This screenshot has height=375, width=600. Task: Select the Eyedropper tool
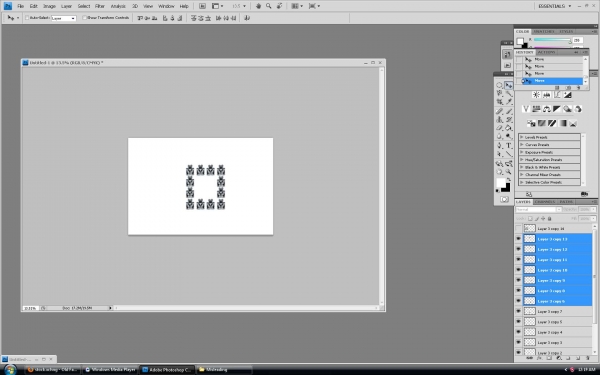coord(509,102)
